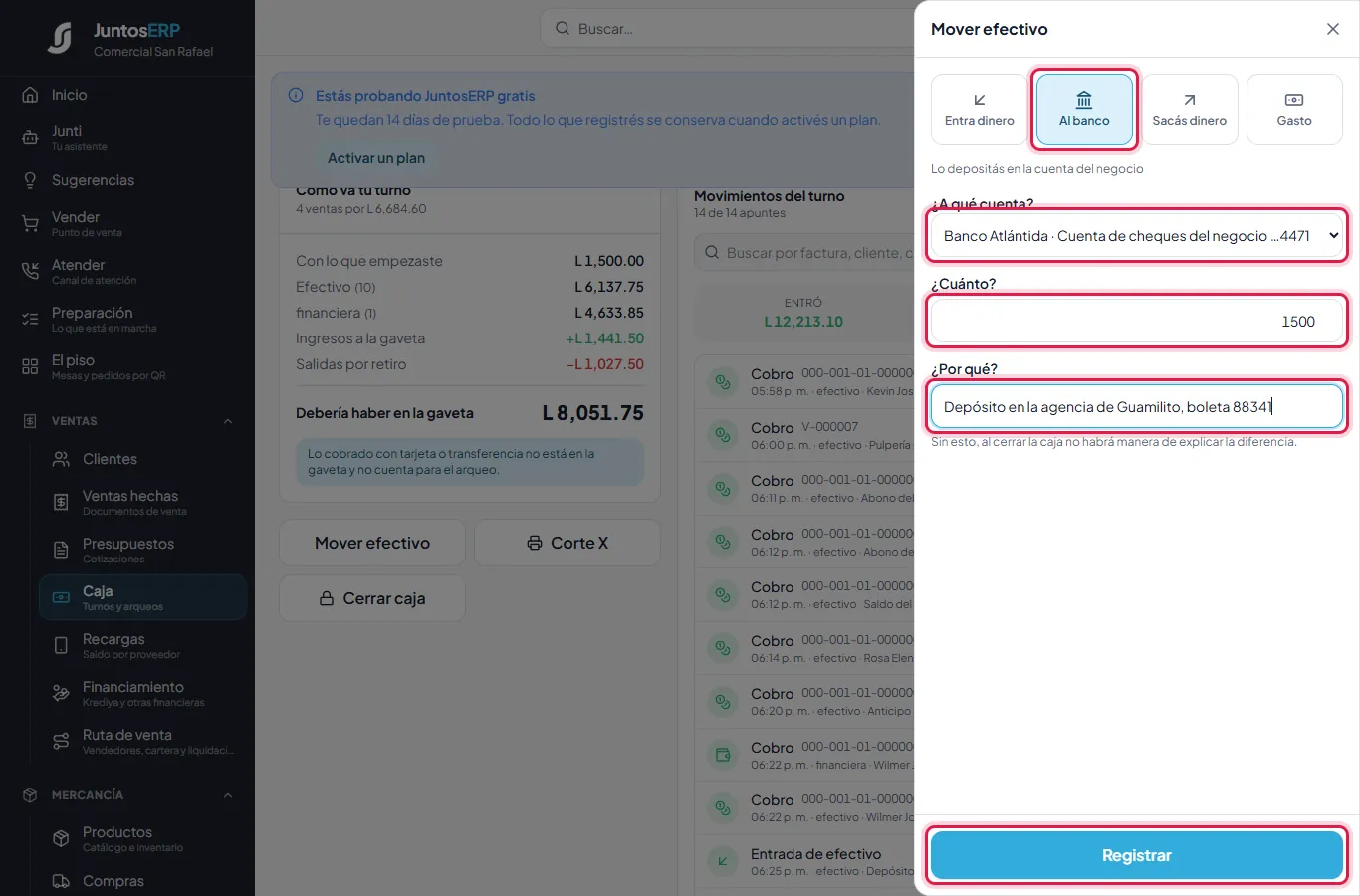Click the L 8,051.75 drawer total
The height and width of the screenshot is (896, 1360).
[x=592, y=413]
